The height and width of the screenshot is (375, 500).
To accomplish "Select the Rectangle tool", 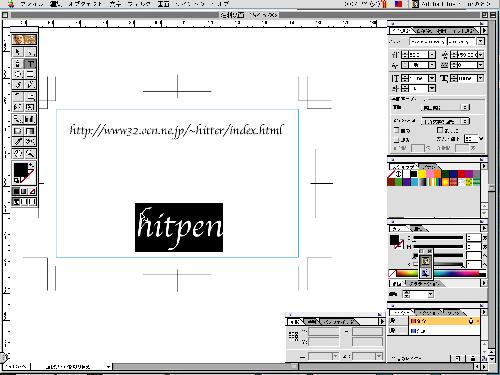I will pyautogui.click(x=30, y=74).
